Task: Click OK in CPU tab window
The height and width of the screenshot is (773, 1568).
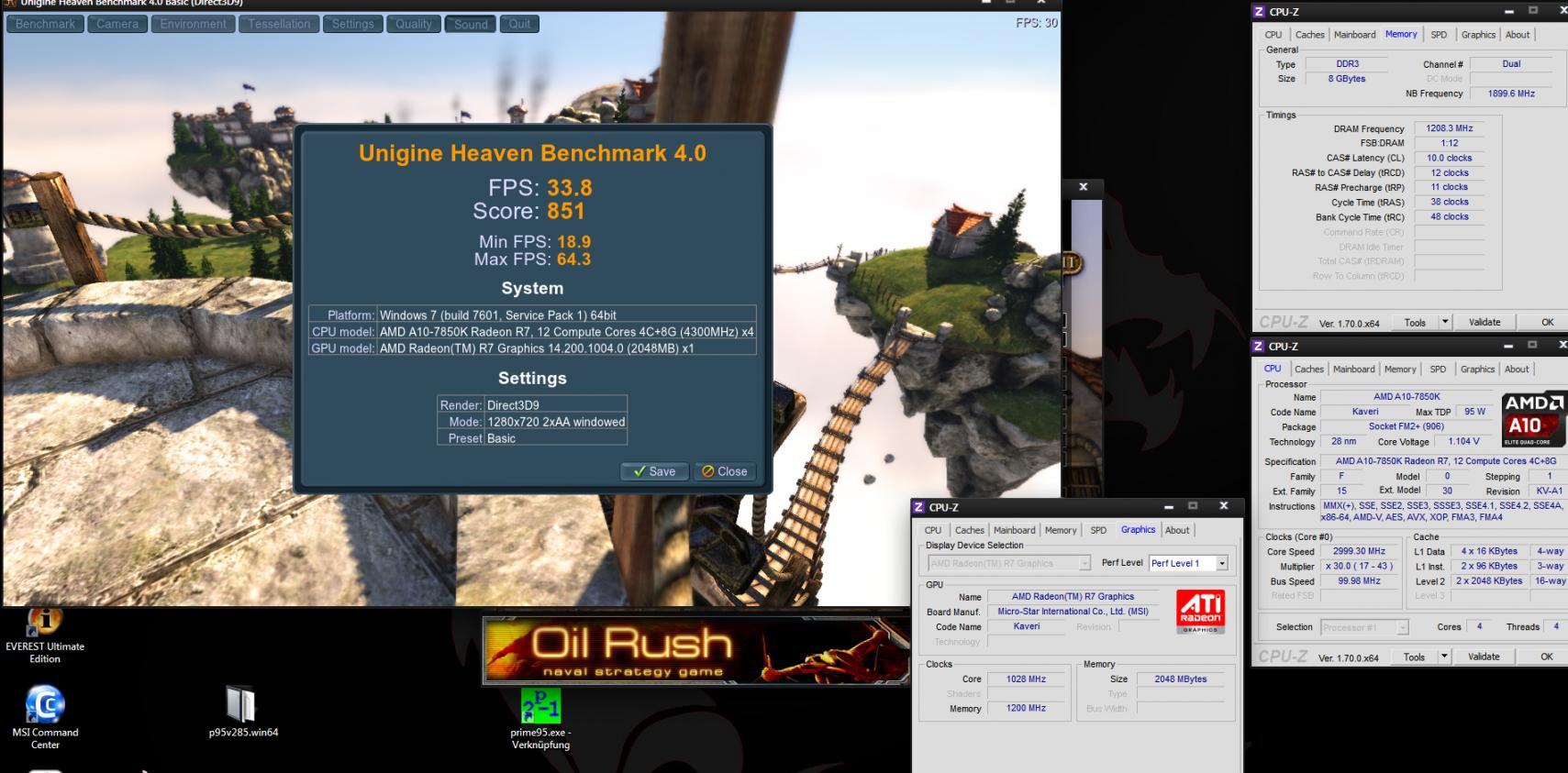Action: 1546,657
